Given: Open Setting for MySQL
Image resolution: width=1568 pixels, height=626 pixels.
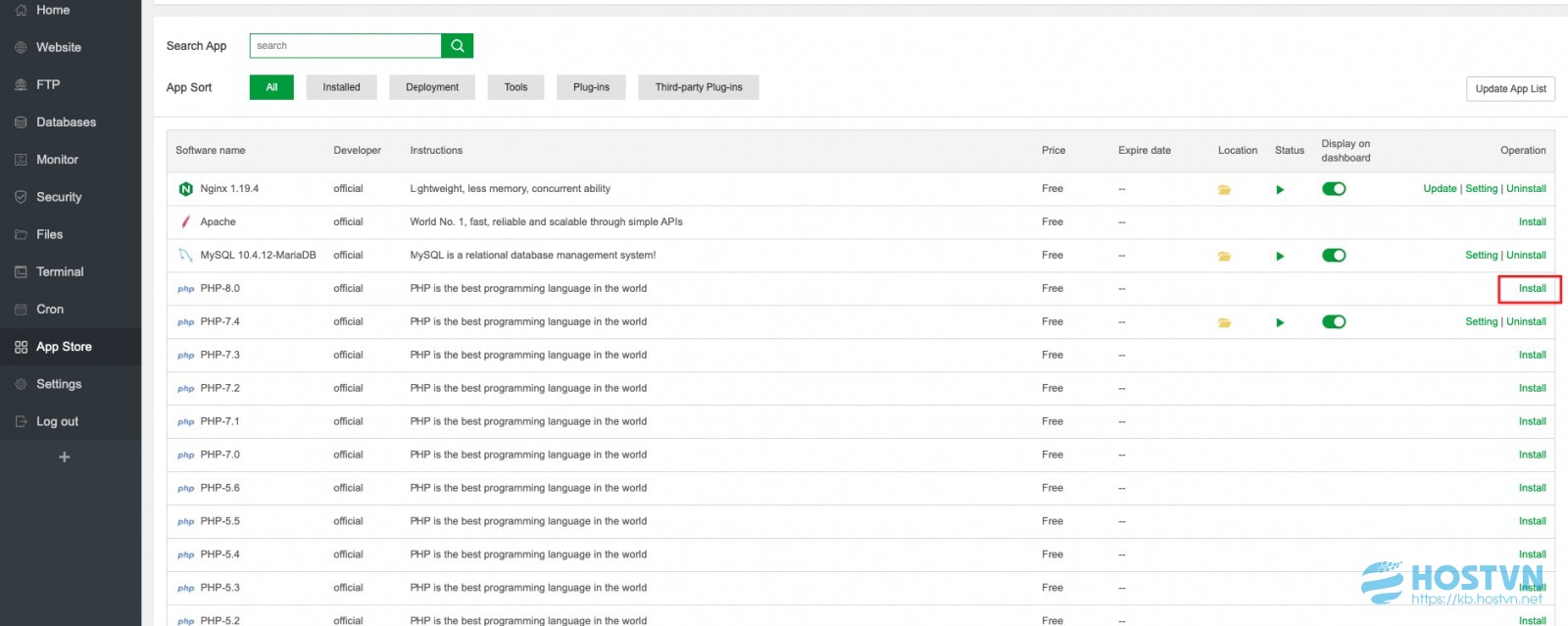Looking at the screenshot, I should pyautogui.click(x=1481, y=256).
